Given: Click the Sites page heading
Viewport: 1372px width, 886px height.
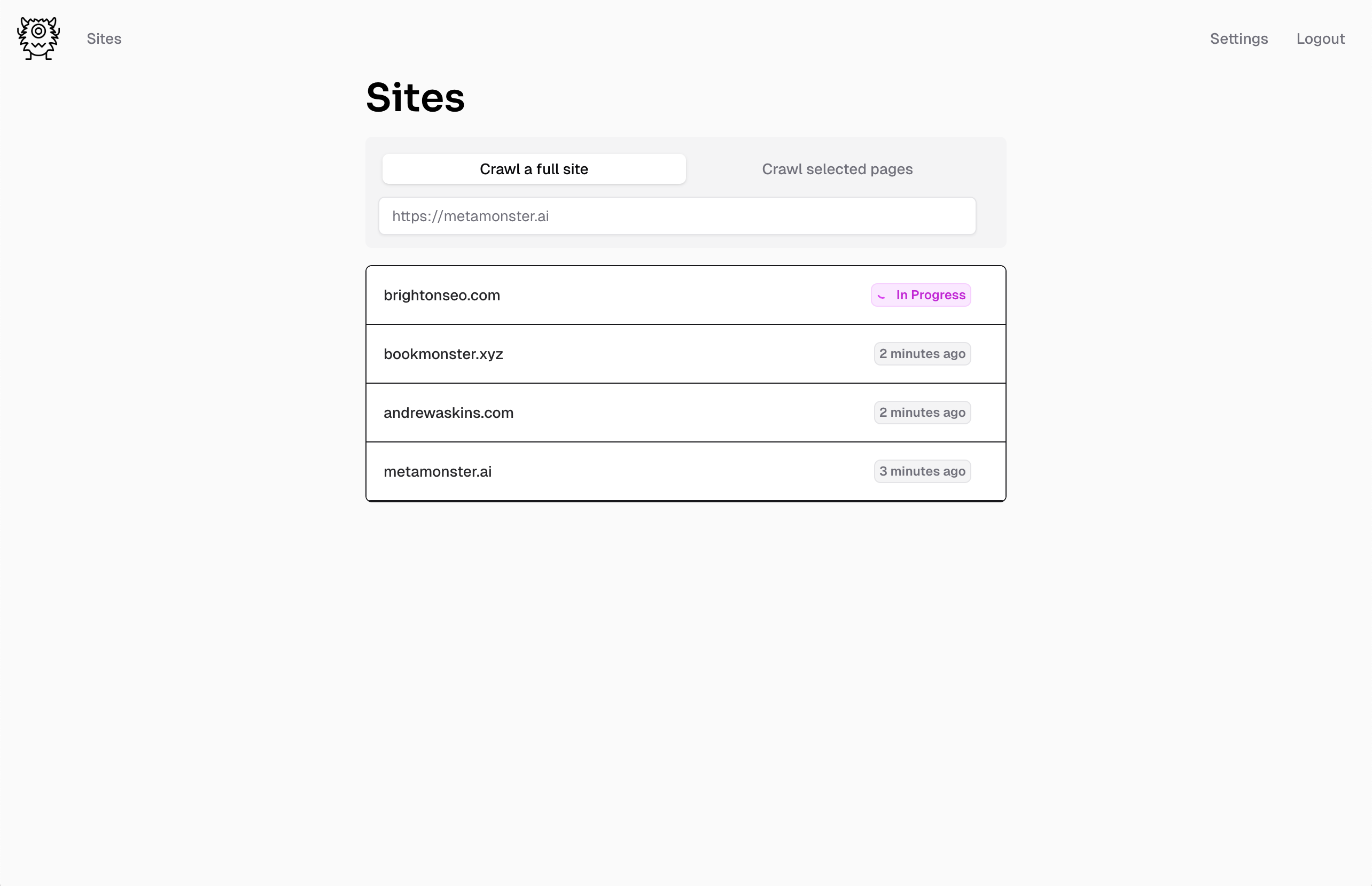Looking at the screenshot, I should pyautogui.click(x=415, y=97).
